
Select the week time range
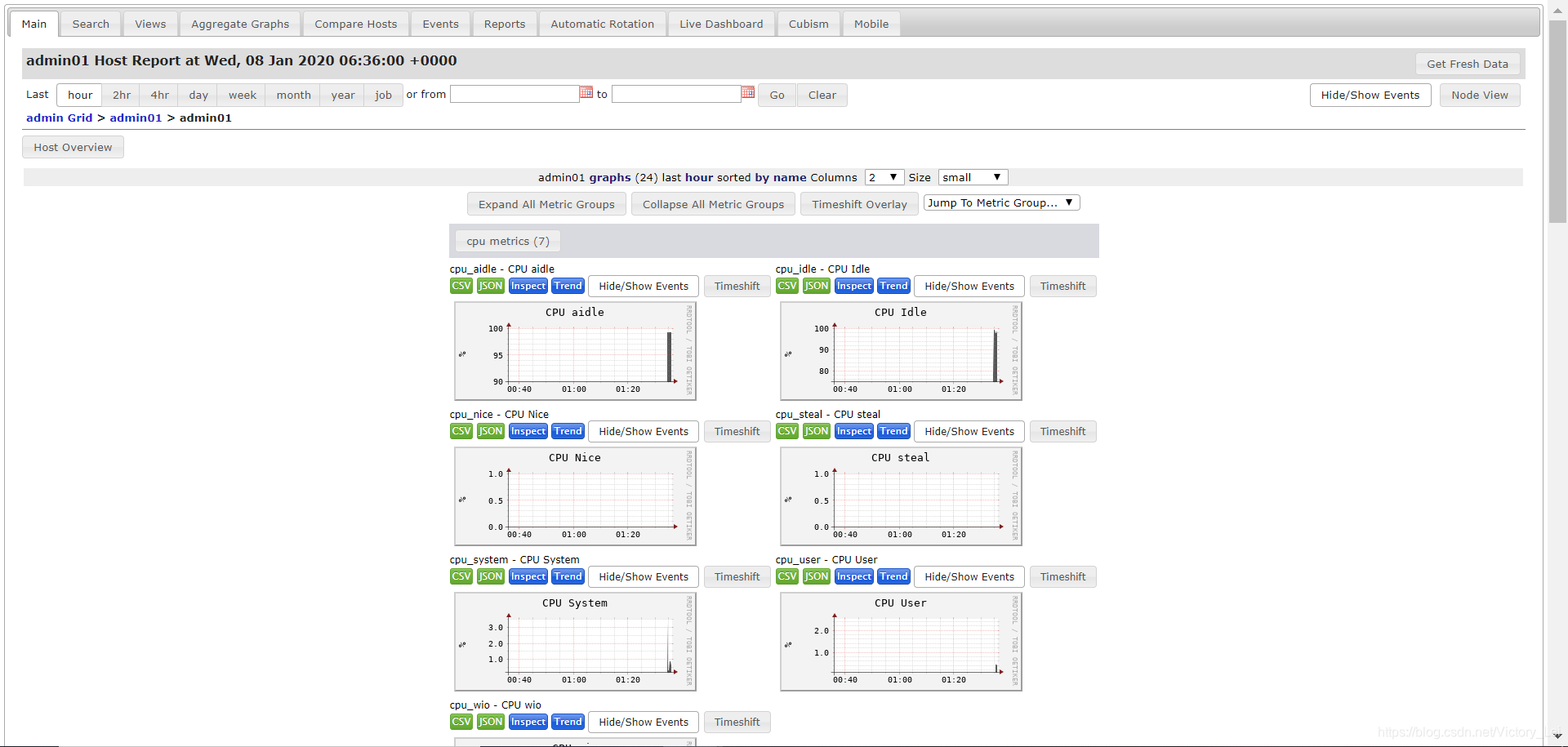click(243, 95)
